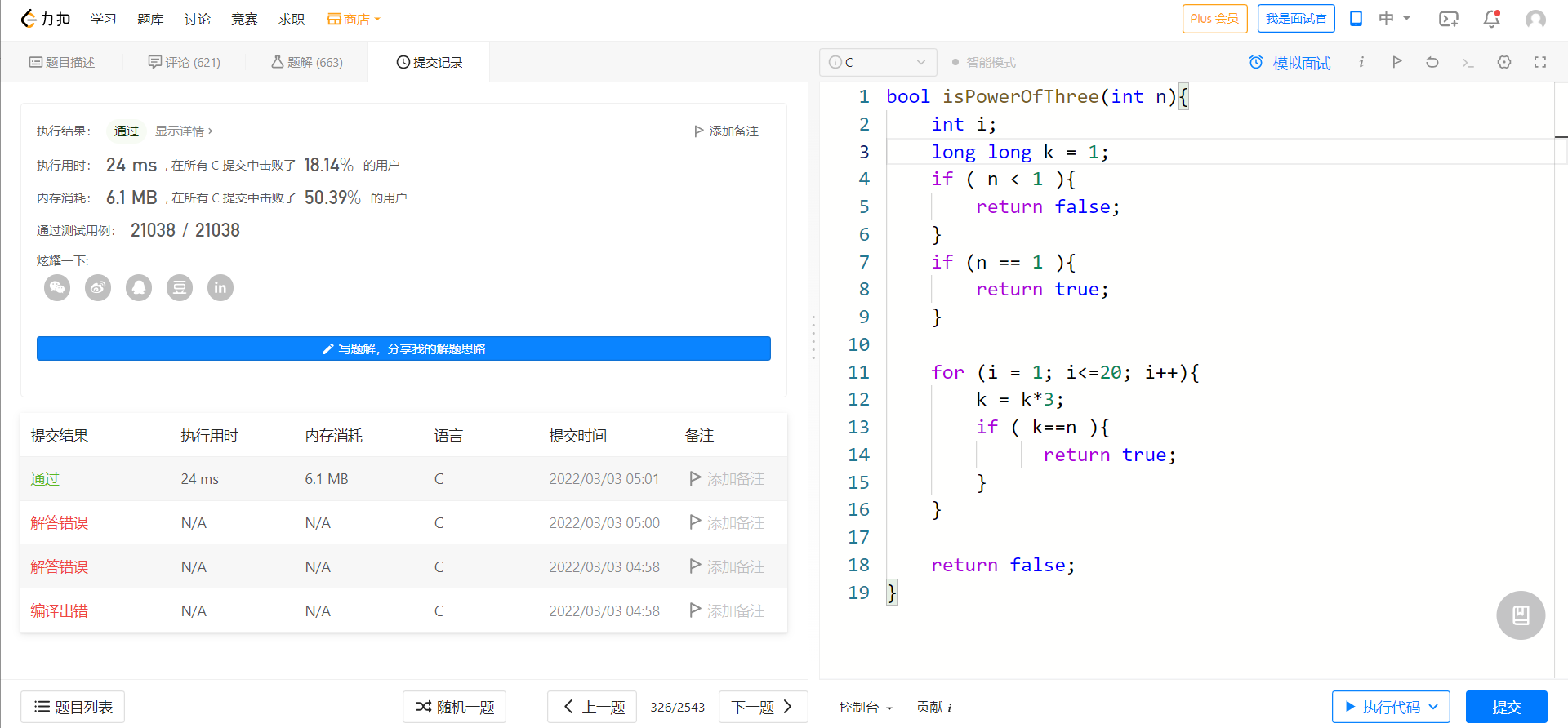Screen dimensions: 1568x728
Task: Click 写题解 share solution button
Action: pyautogui.click(x=403, y=348)
